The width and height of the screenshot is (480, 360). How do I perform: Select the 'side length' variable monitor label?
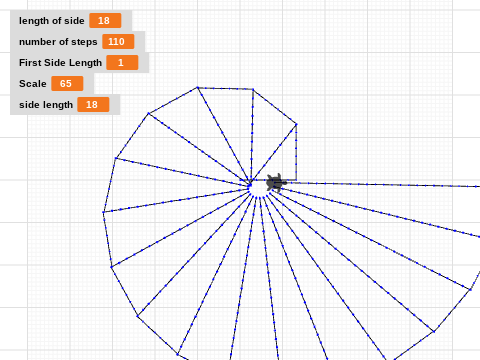tap(46, 105)
